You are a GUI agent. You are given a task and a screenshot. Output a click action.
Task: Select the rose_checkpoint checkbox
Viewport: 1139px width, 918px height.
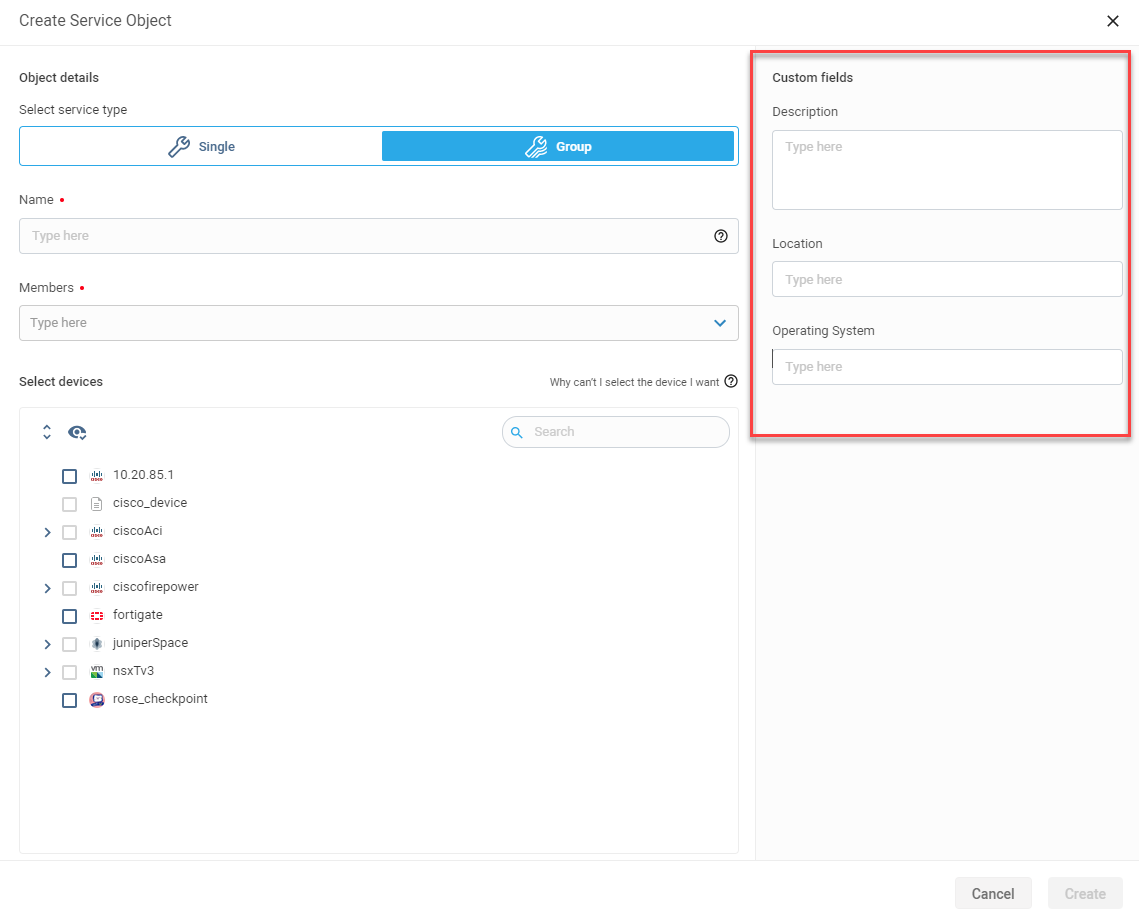(69, 700)
